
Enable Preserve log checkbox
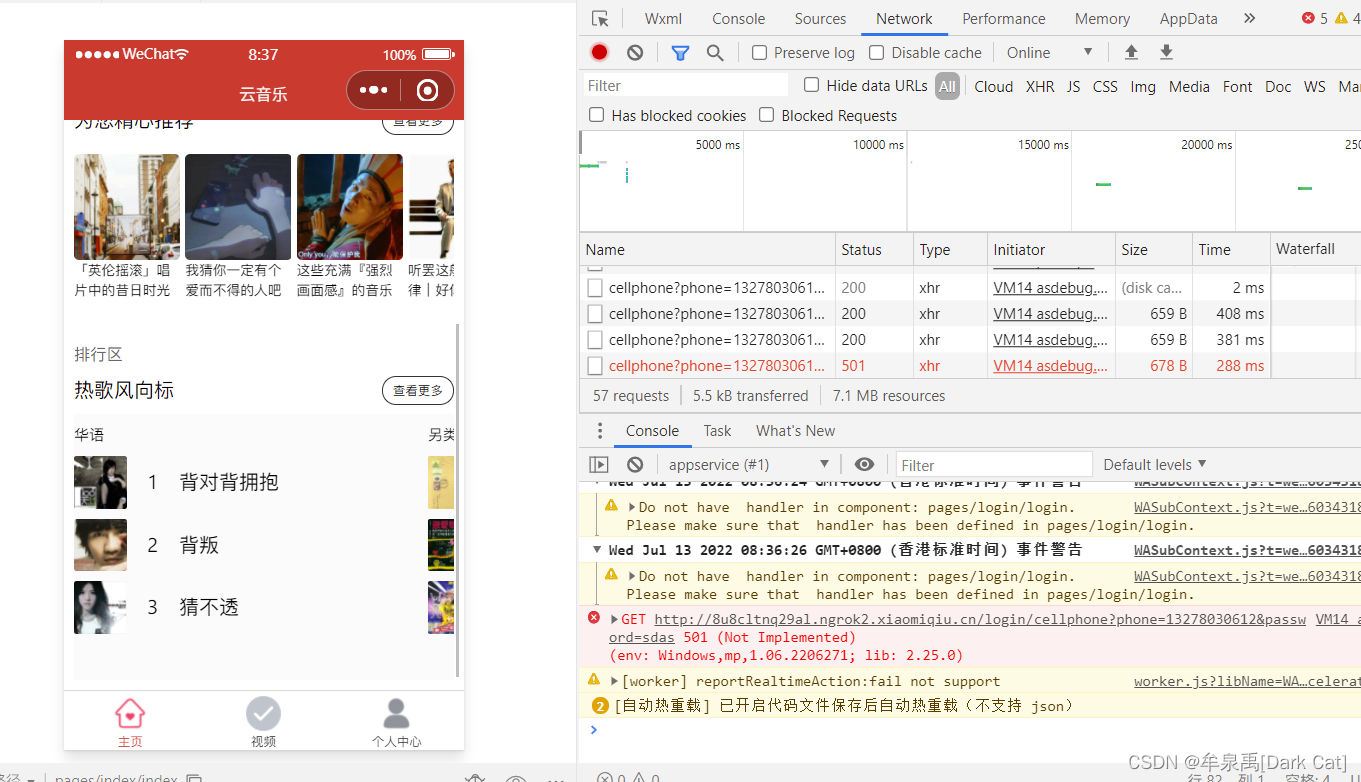click(x=759, y=53)
